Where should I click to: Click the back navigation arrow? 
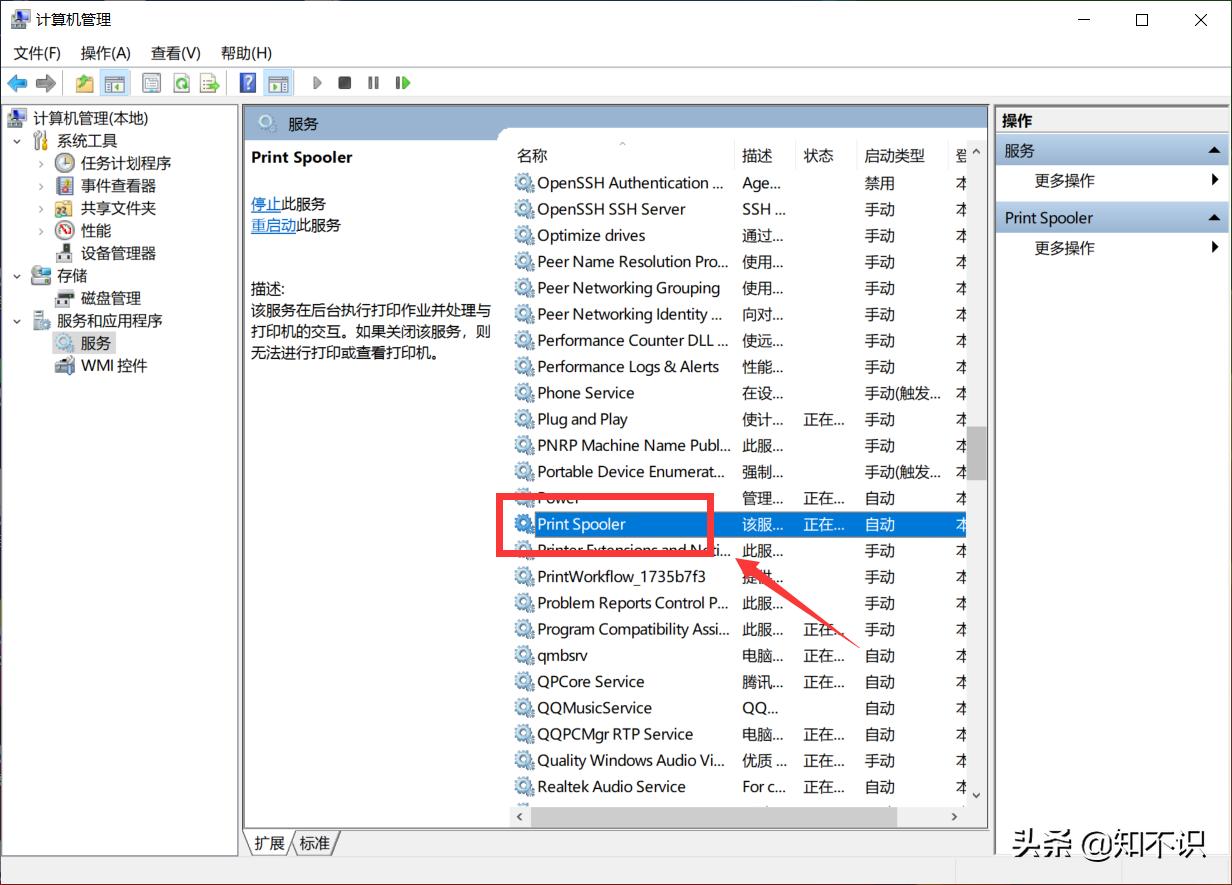pos(17,82)
